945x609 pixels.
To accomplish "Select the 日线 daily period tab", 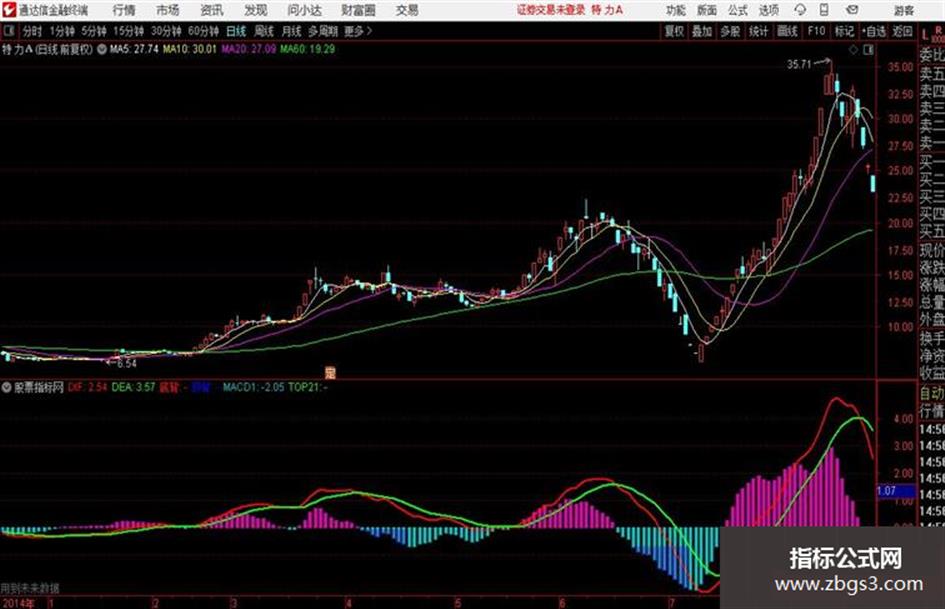I will tap(236, 31).
